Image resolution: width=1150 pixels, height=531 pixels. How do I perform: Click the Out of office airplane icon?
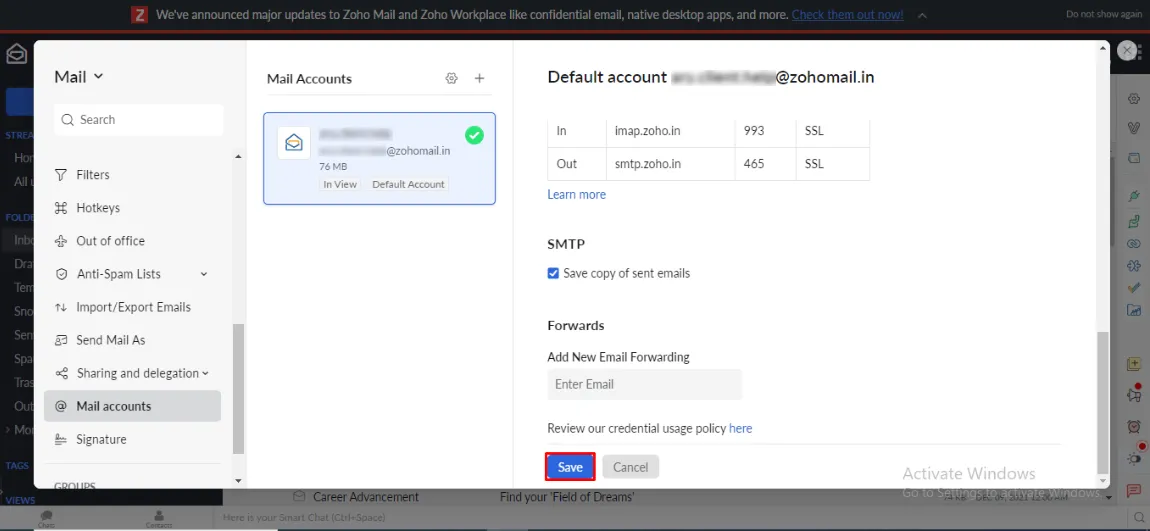pyautogui.click(x=61, y=241)
